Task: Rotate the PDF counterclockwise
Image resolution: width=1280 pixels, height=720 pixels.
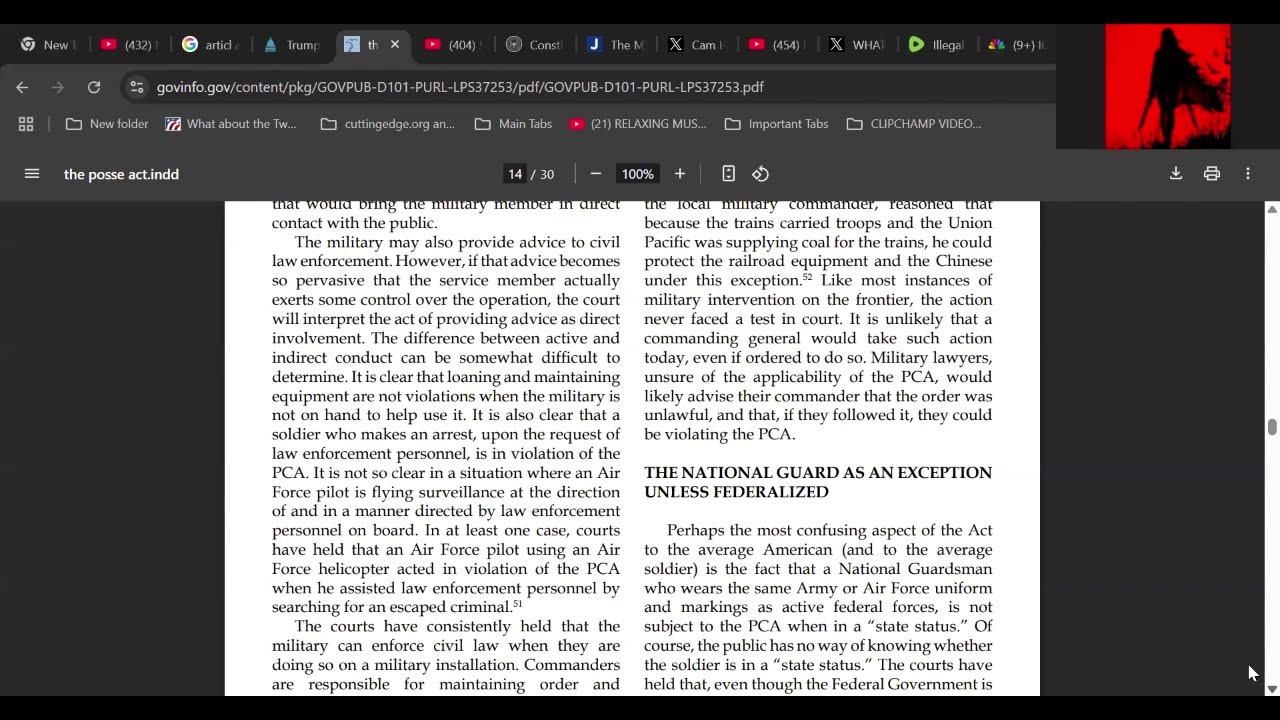Action: (761, 174)
